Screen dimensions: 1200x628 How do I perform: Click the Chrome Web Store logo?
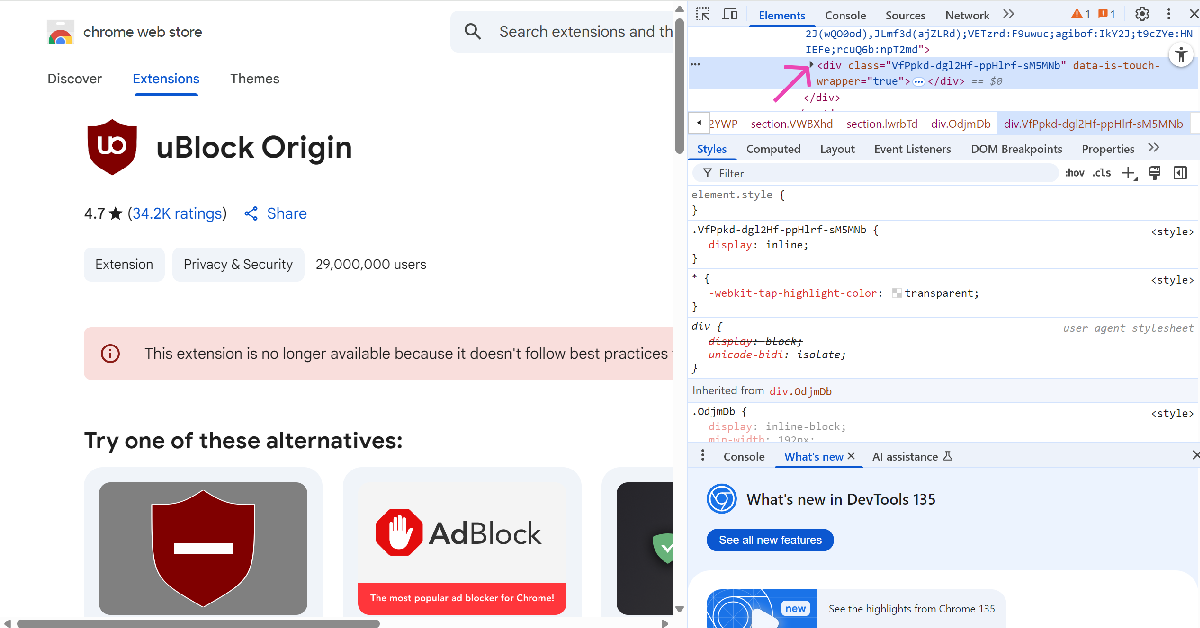pos(60,32)
